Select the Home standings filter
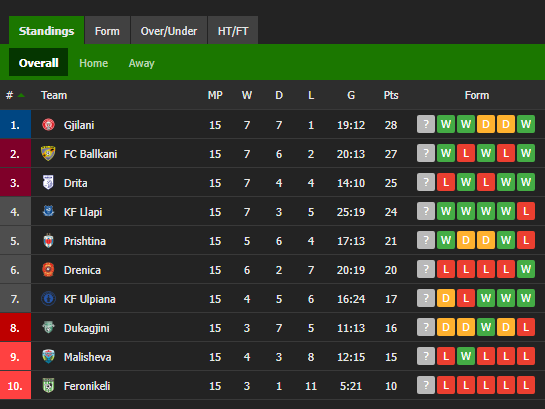The width and height of the screenshot is (545, 409). click(93, 63)
